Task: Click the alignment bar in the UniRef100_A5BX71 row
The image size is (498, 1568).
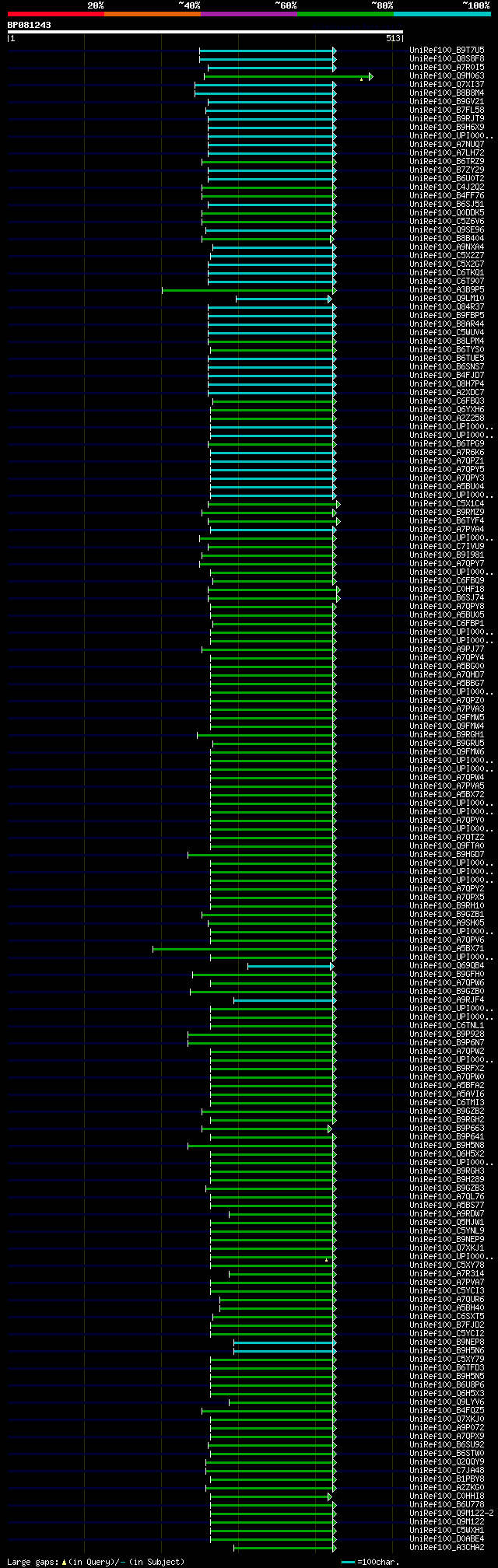Action: 244,948
